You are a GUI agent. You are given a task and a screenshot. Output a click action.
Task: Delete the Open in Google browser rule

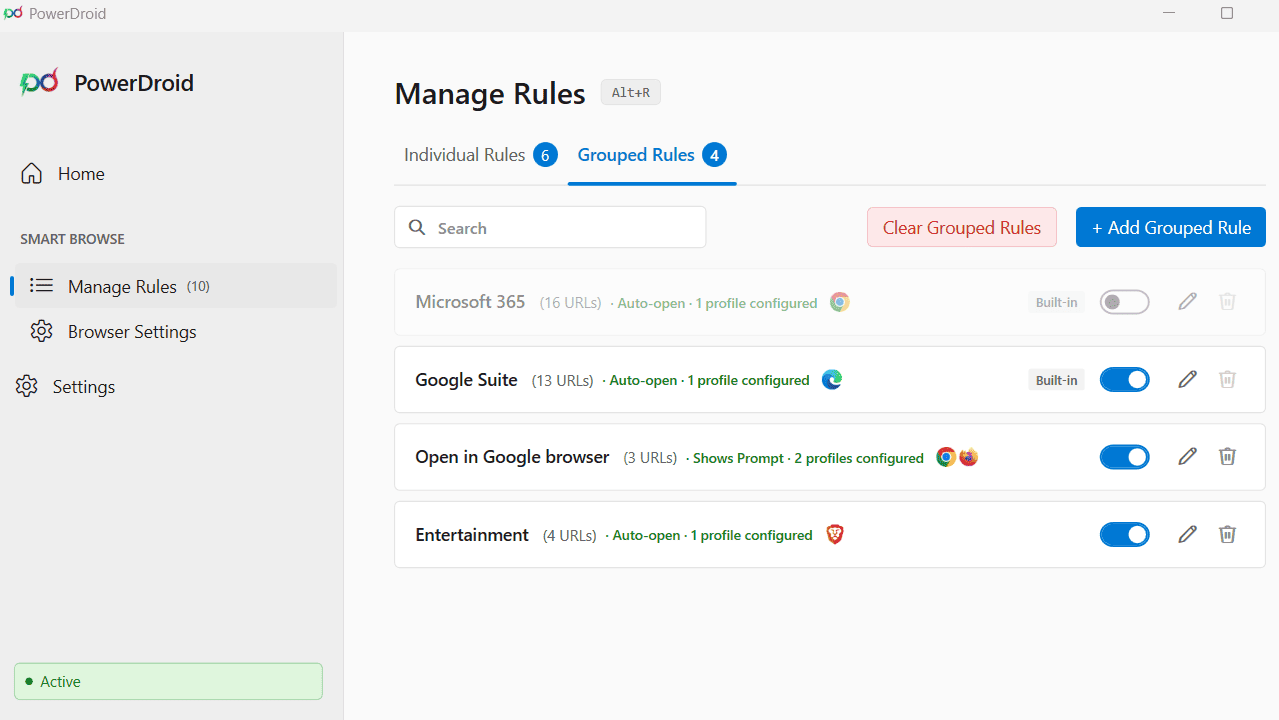1227,457
